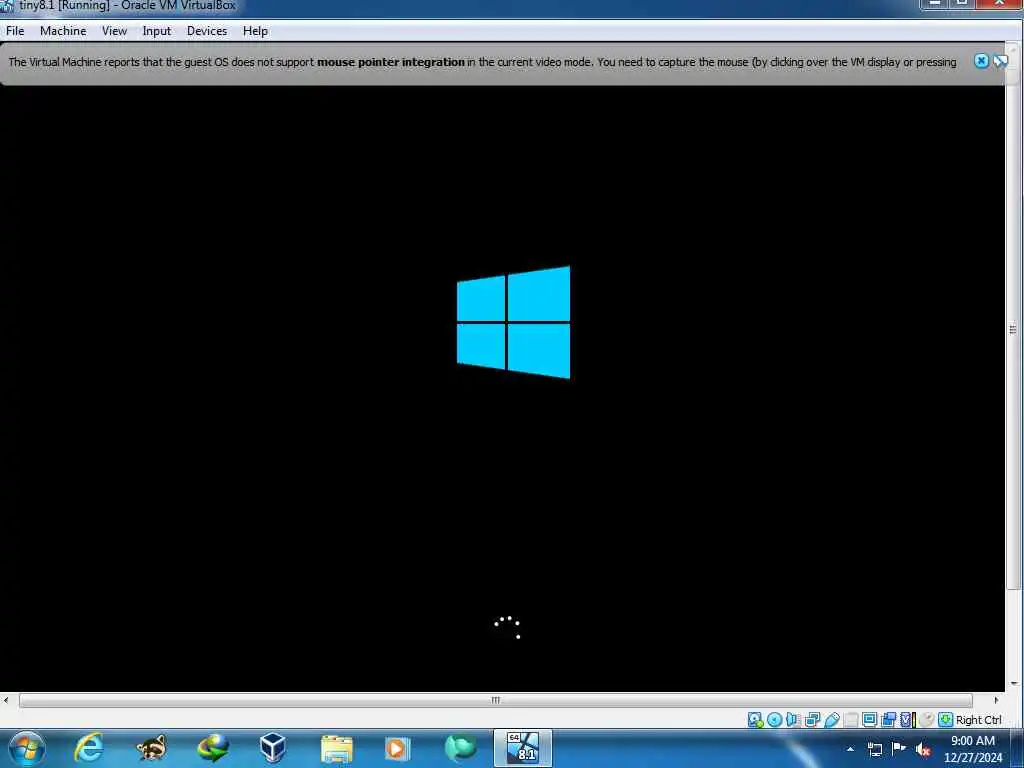Open the Windows Start menu
Viewport: 1024px width, 768px height.
point(27,748)
